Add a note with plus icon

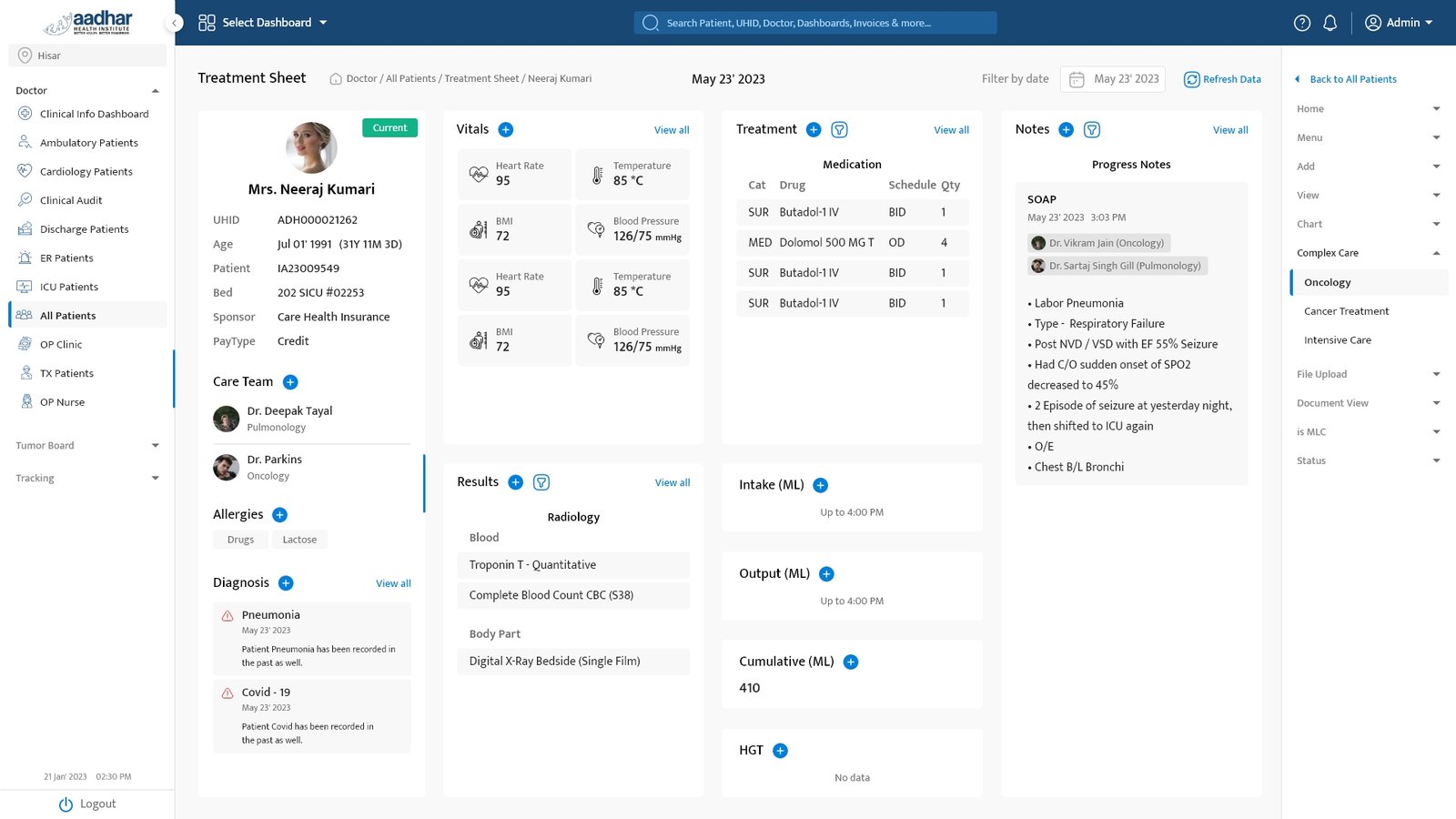click(x=1067, y=130)
